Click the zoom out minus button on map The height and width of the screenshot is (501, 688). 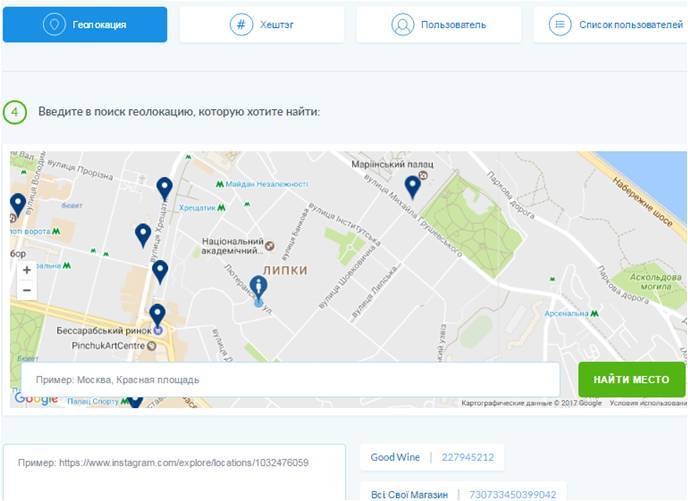click(27, 291)
